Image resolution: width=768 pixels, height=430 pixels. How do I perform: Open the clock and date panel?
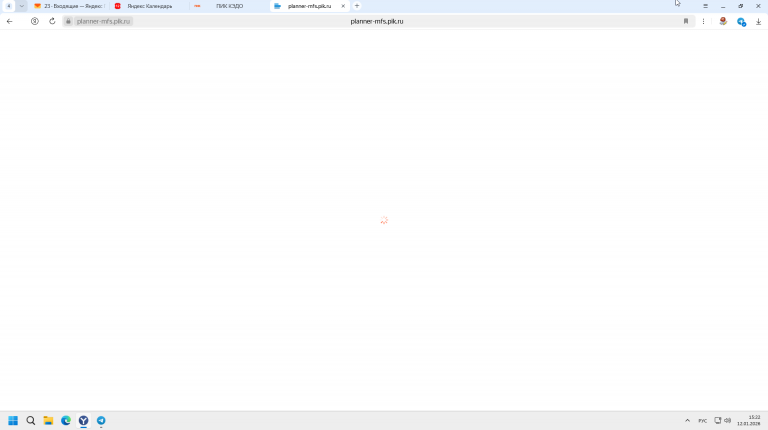click(749, 421)
